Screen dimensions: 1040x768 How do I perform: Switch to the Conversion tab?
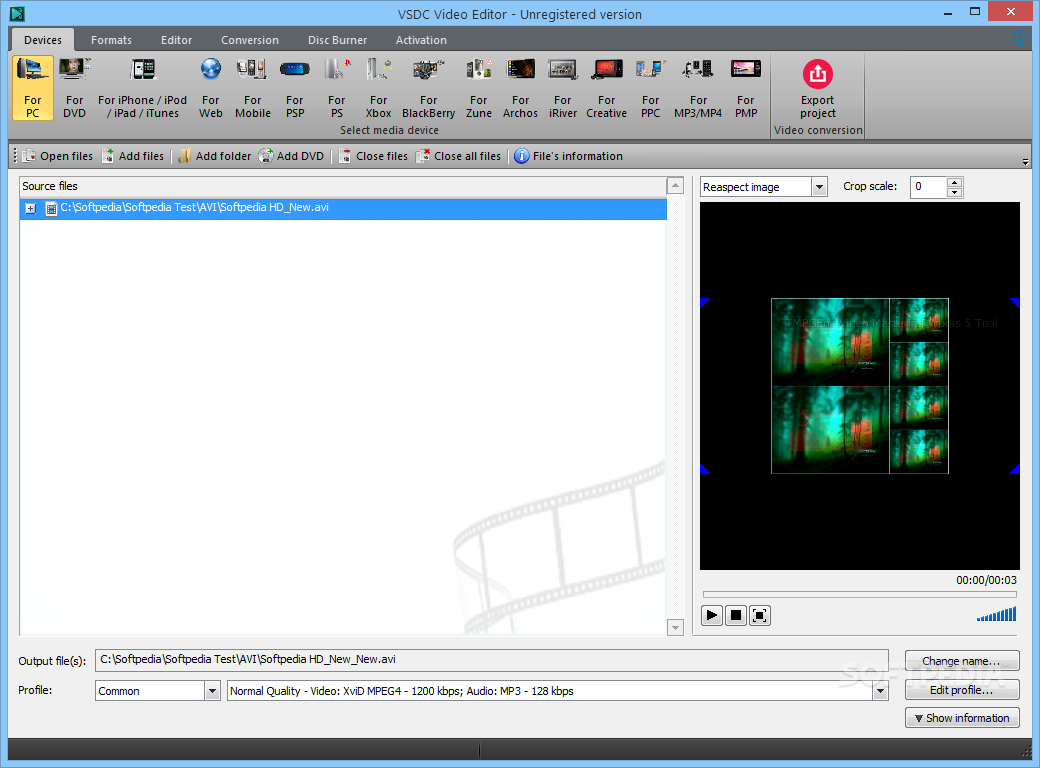[250, 40]
